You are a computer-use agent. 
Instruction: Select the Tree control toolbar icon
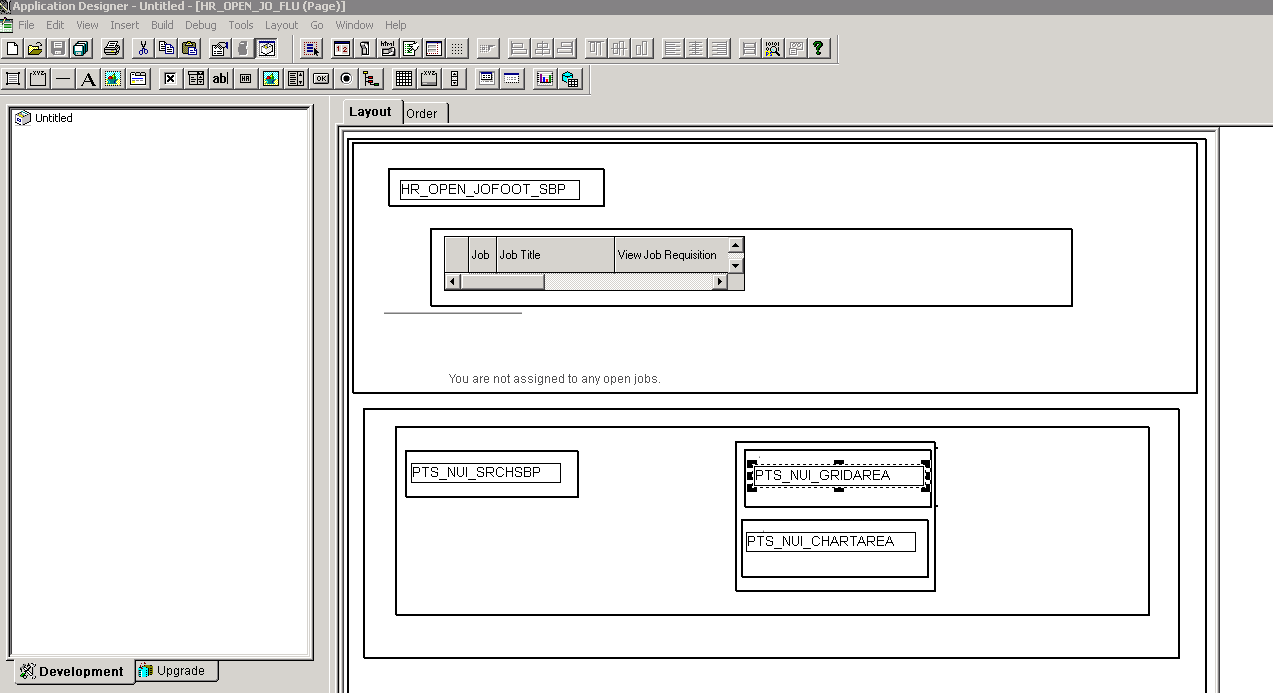[371, 79]
